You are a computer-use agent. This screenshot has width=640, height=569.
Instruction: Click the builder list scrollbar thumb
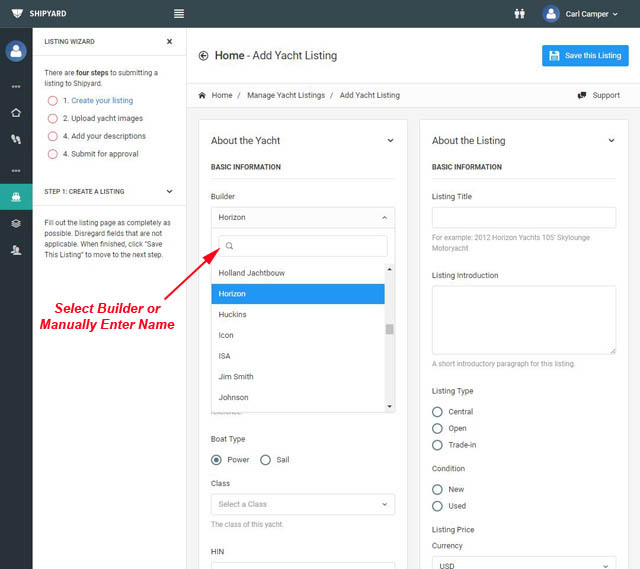pos(389,329)
